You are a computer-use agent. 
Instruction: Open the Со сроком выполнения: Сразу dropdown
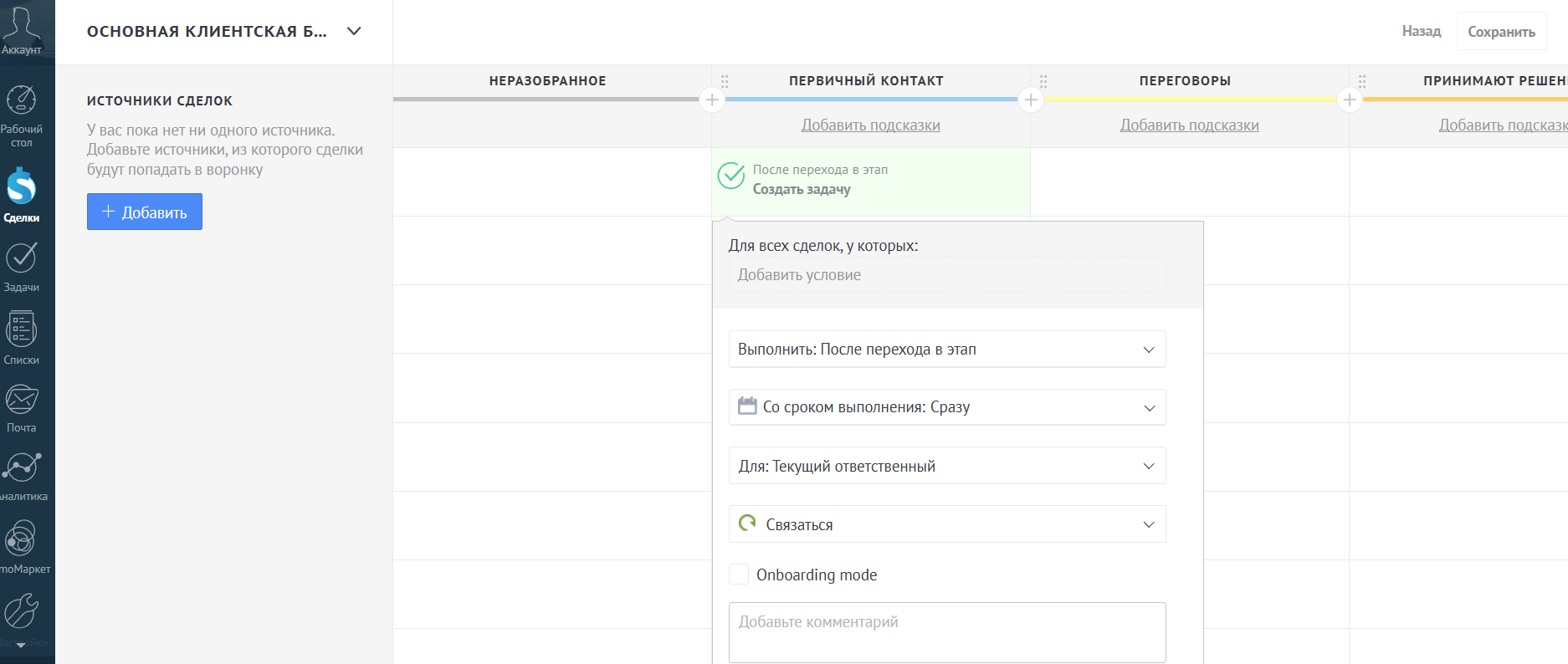pos(946,407)
